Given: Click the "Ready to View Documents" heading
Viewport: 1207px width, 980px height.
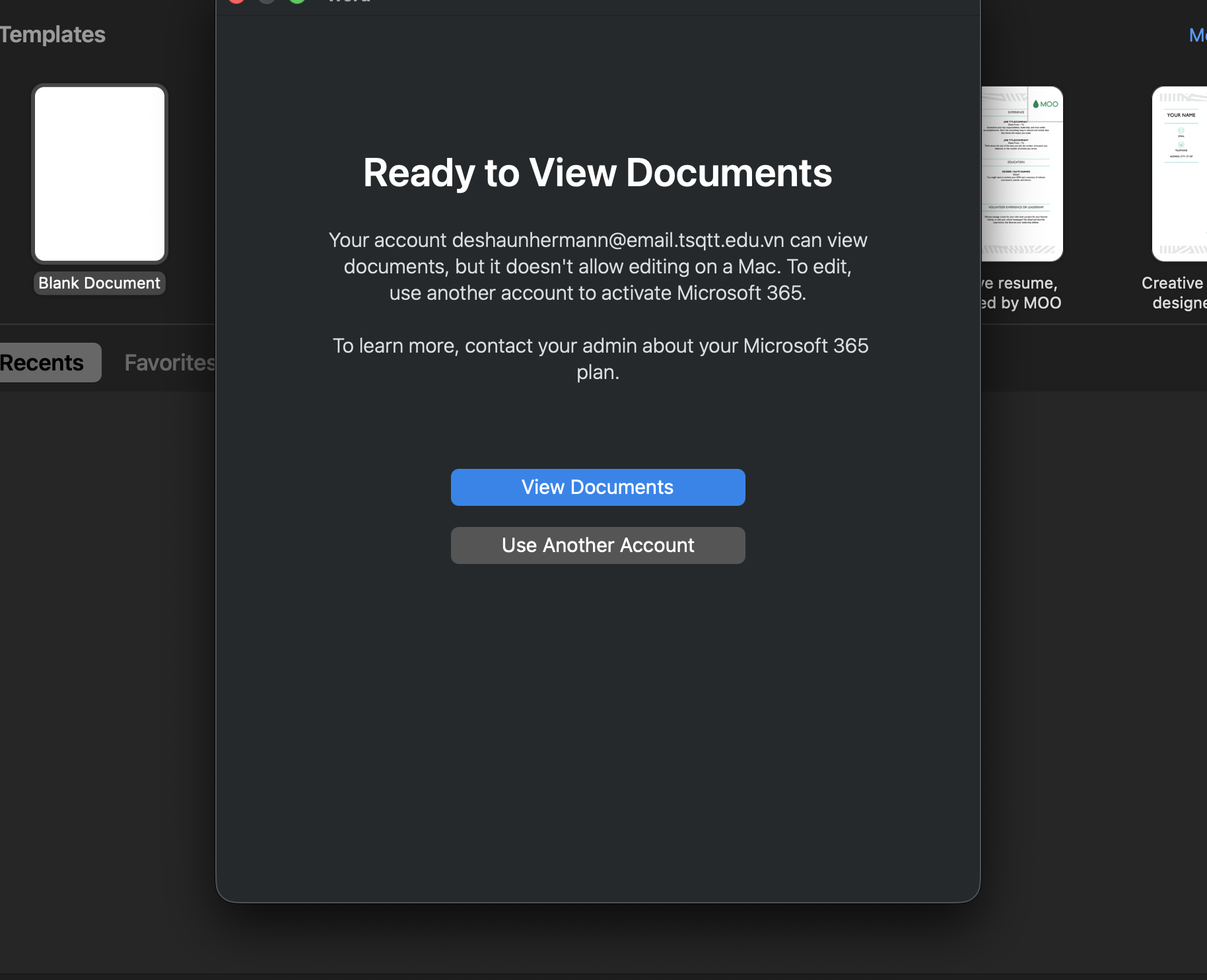Looking at the screenshot, I should coord(598,173).
